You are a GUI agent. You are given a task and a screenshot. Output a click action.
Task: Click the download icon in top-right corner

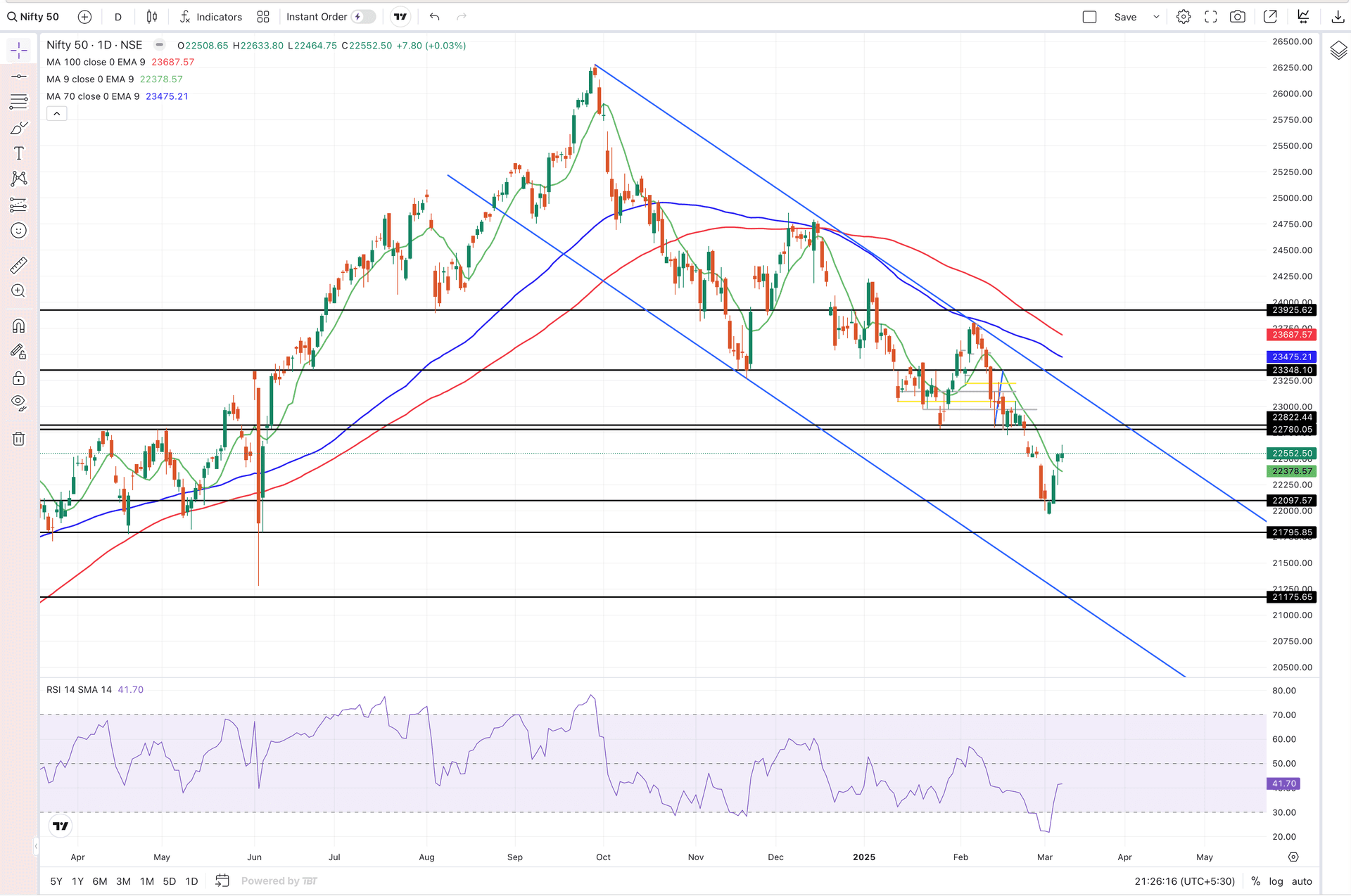tap(1338, 17)
